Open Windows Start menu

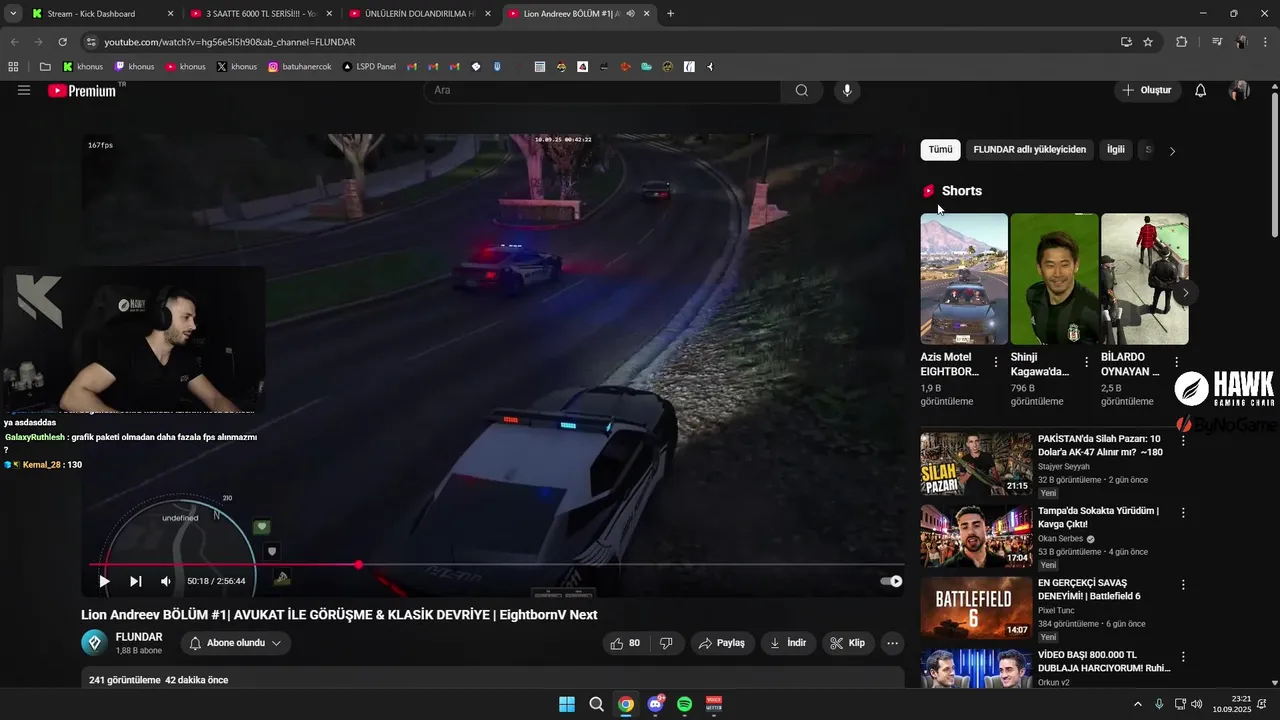(567, 704)
